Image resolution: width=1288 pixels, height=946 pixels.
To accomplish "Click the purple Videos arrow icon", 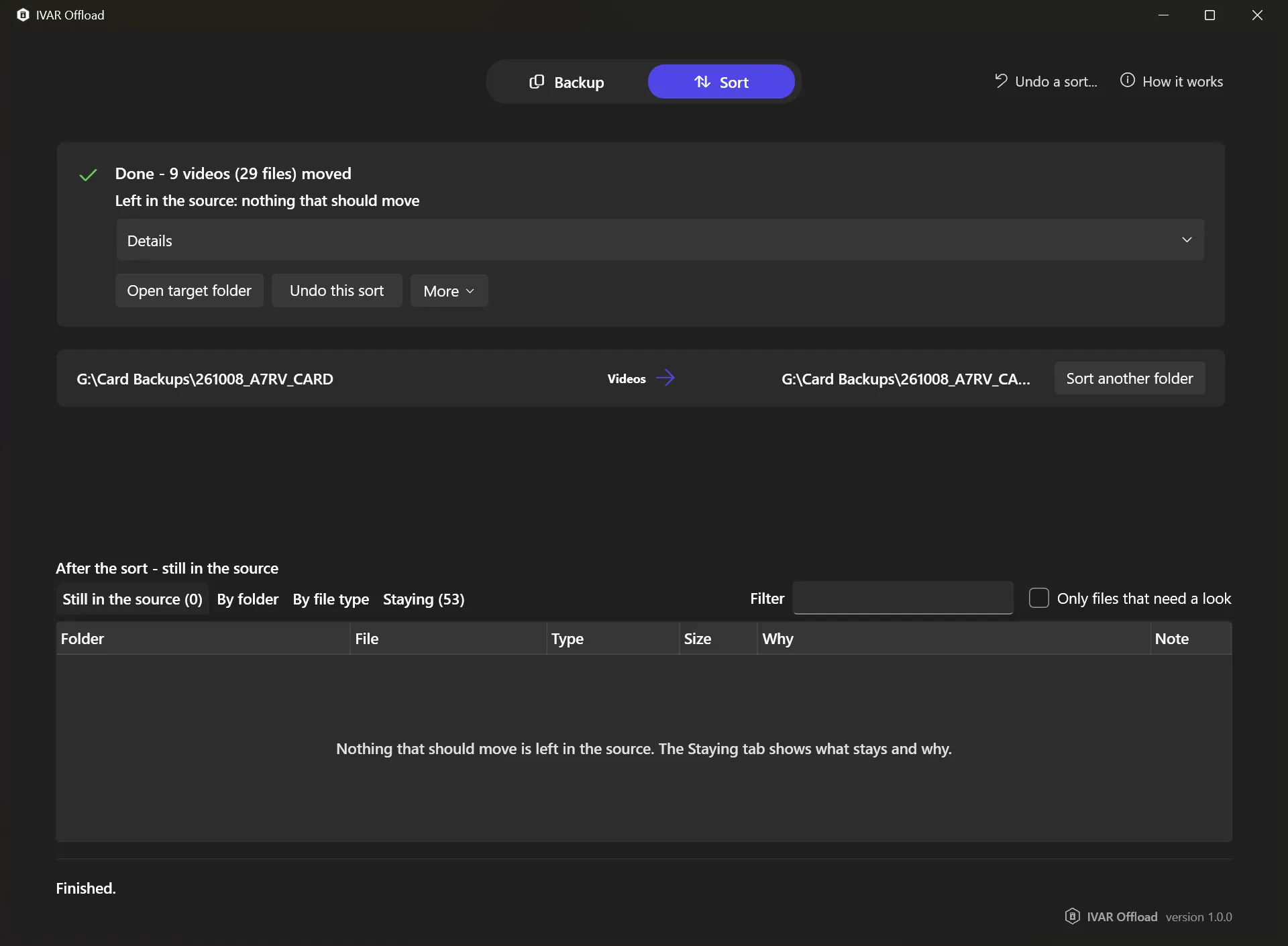I will point(665,378).
